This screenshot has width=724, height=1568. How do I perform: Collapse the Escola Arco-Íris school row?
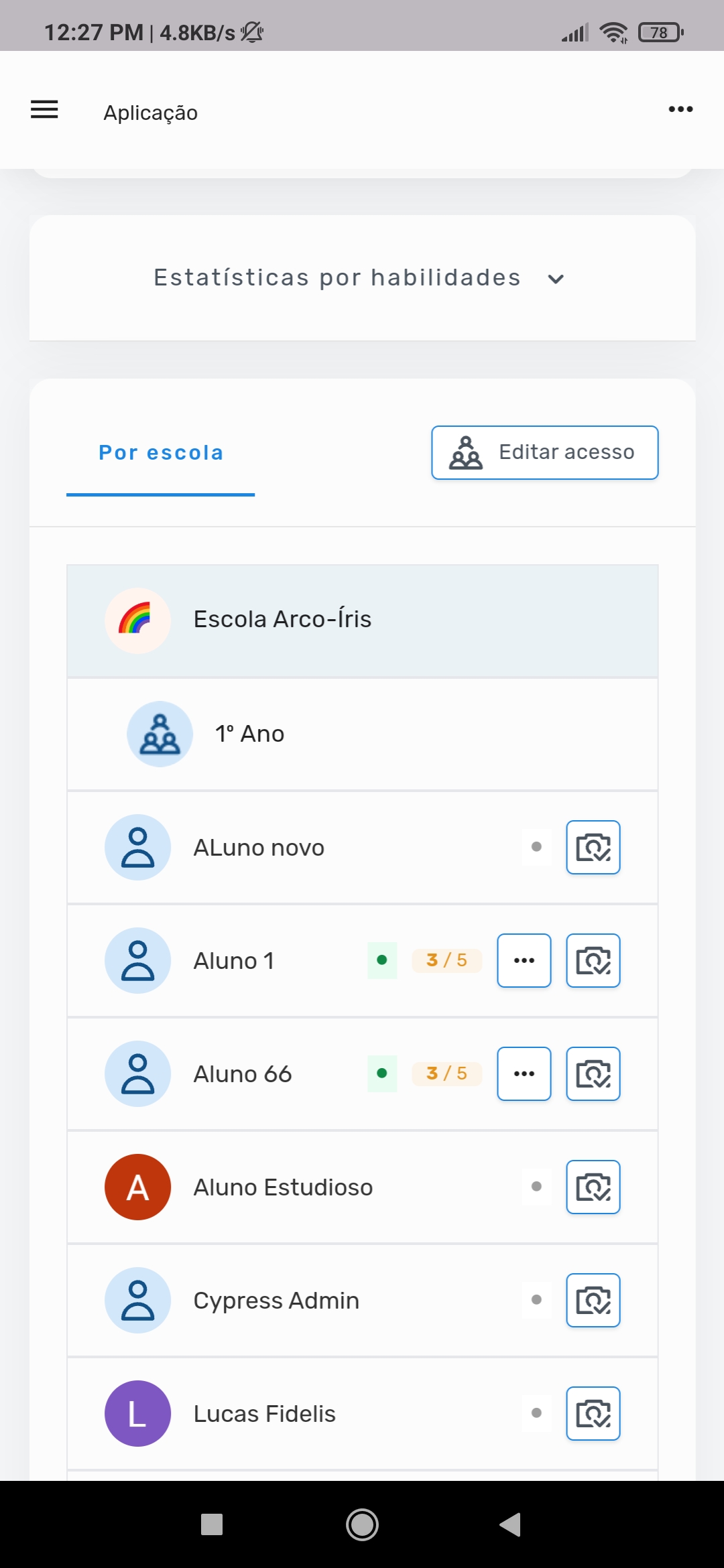click(x=362, y=620)
